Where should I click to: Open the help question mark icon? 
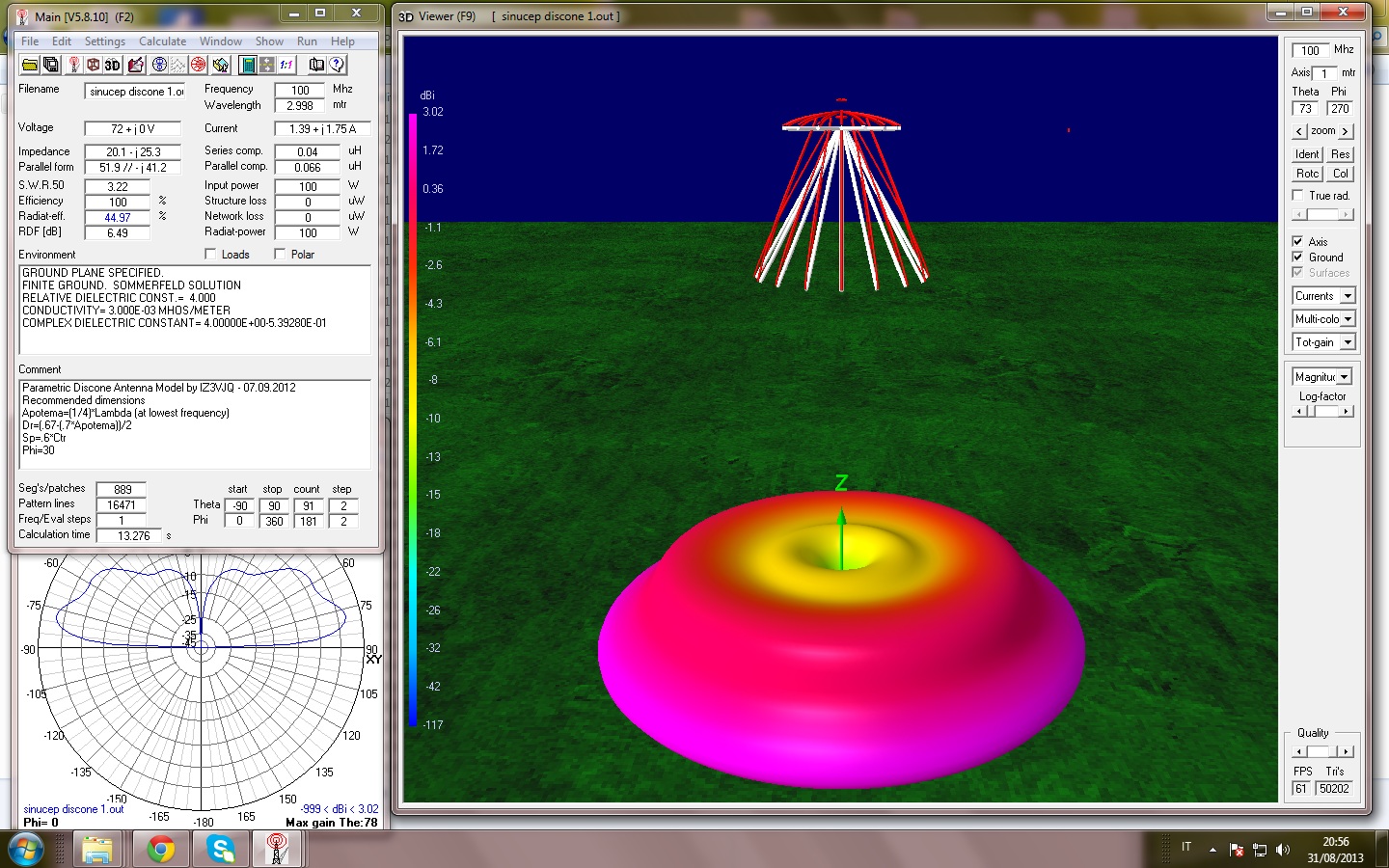(337, 65)
